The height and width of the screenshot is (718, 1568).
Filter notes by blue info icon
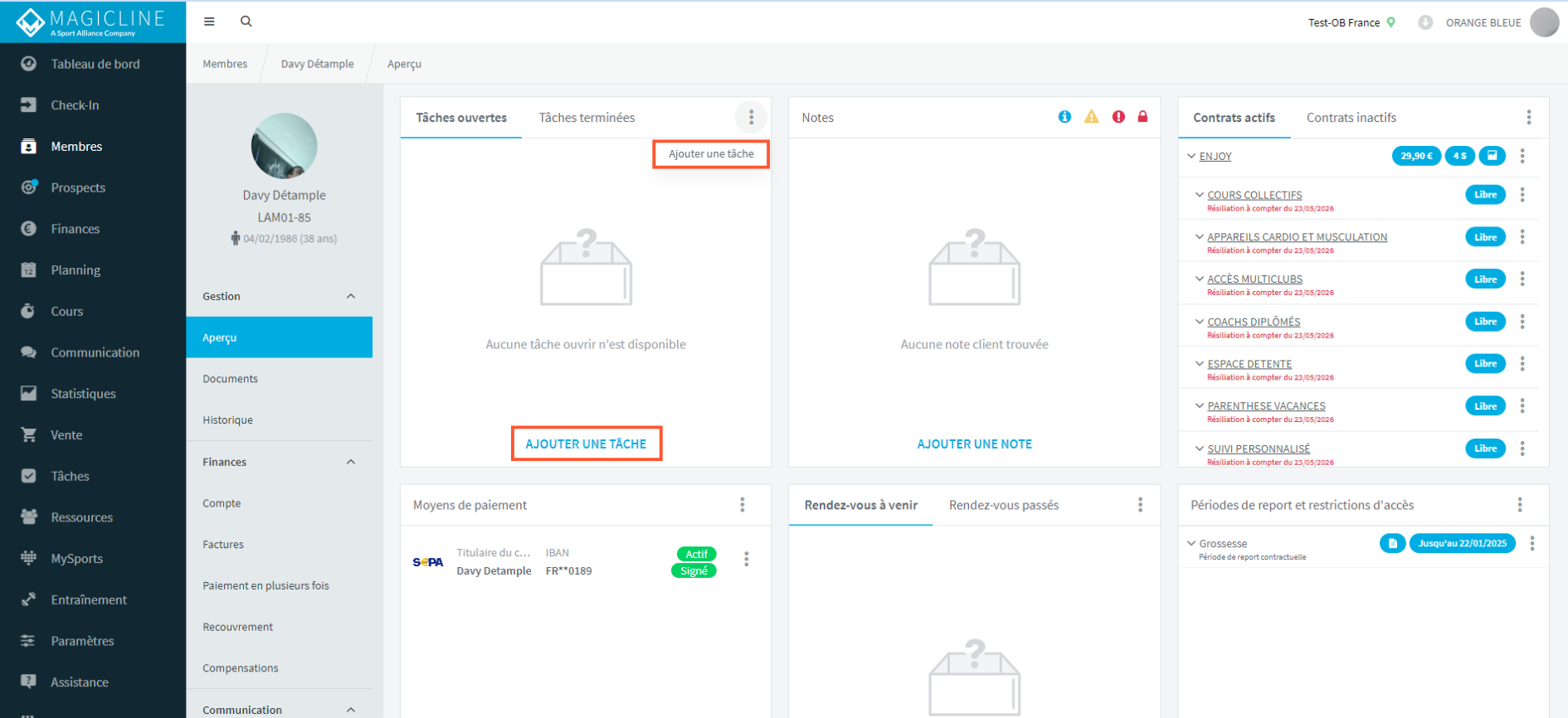tap(1064, 117)
